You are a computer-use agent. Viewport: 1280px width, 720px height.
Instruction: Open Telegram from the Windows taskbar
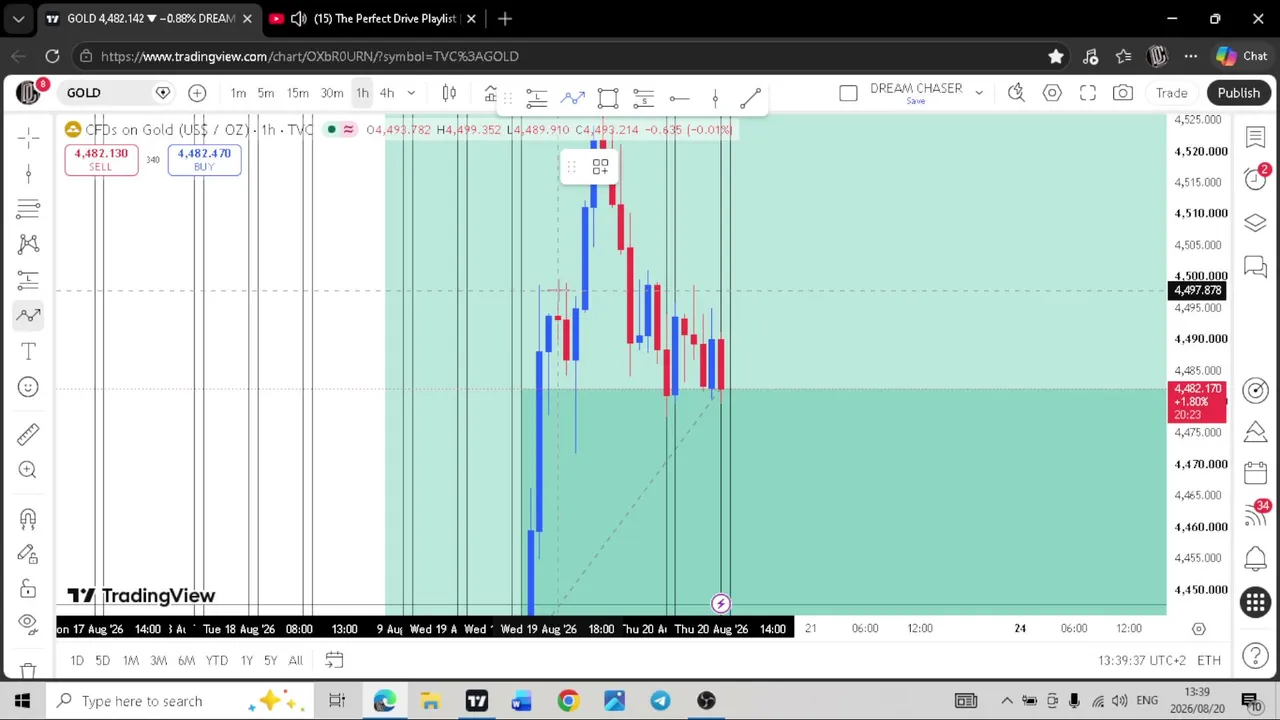coord(660,701)
